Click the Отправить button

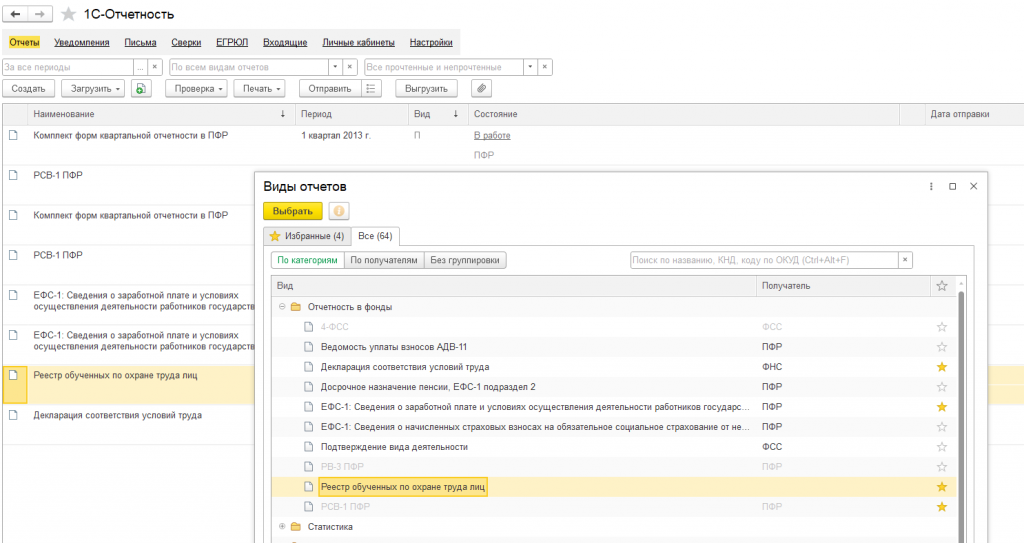[x=330, y=89]
